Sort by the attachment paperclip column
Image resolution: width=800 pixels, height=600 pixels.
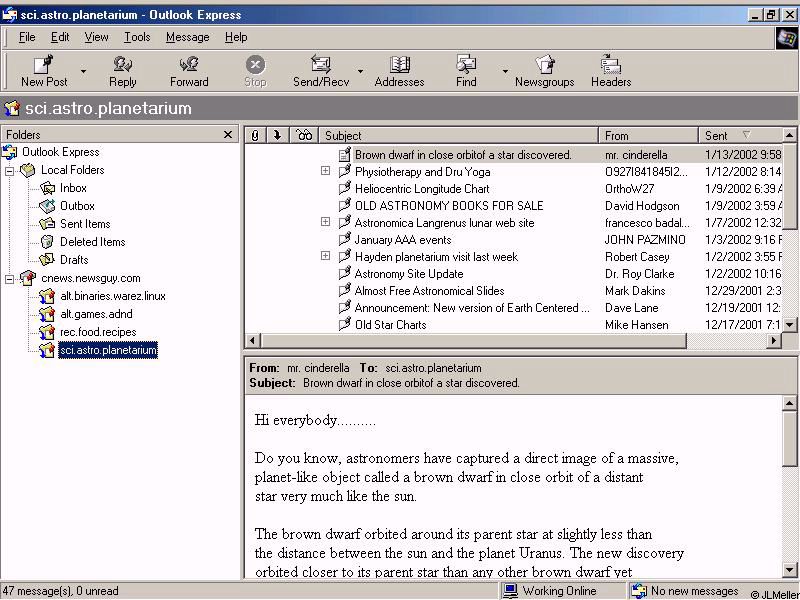(x=255, y=135)
